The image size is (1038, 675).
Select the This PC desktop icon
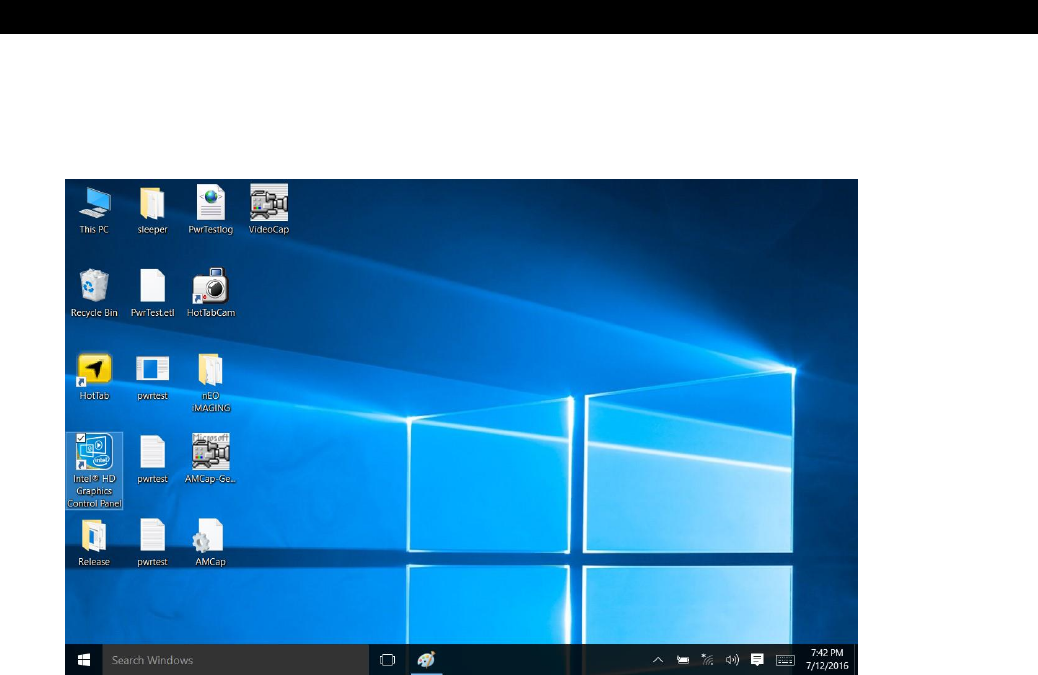click(94, 203)
